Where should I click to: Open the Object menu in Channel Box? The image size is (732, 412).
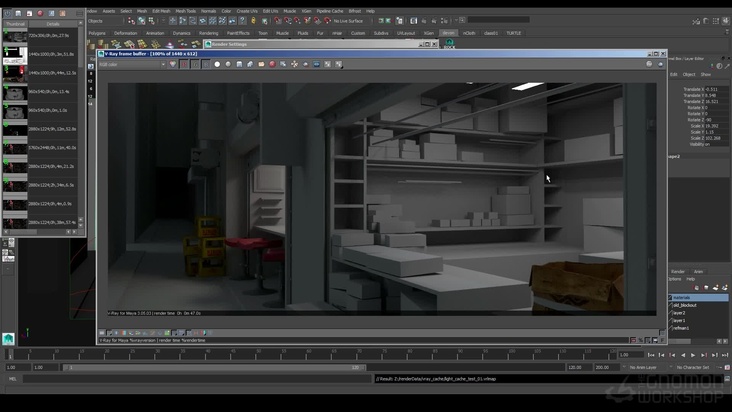pos(689,75)
